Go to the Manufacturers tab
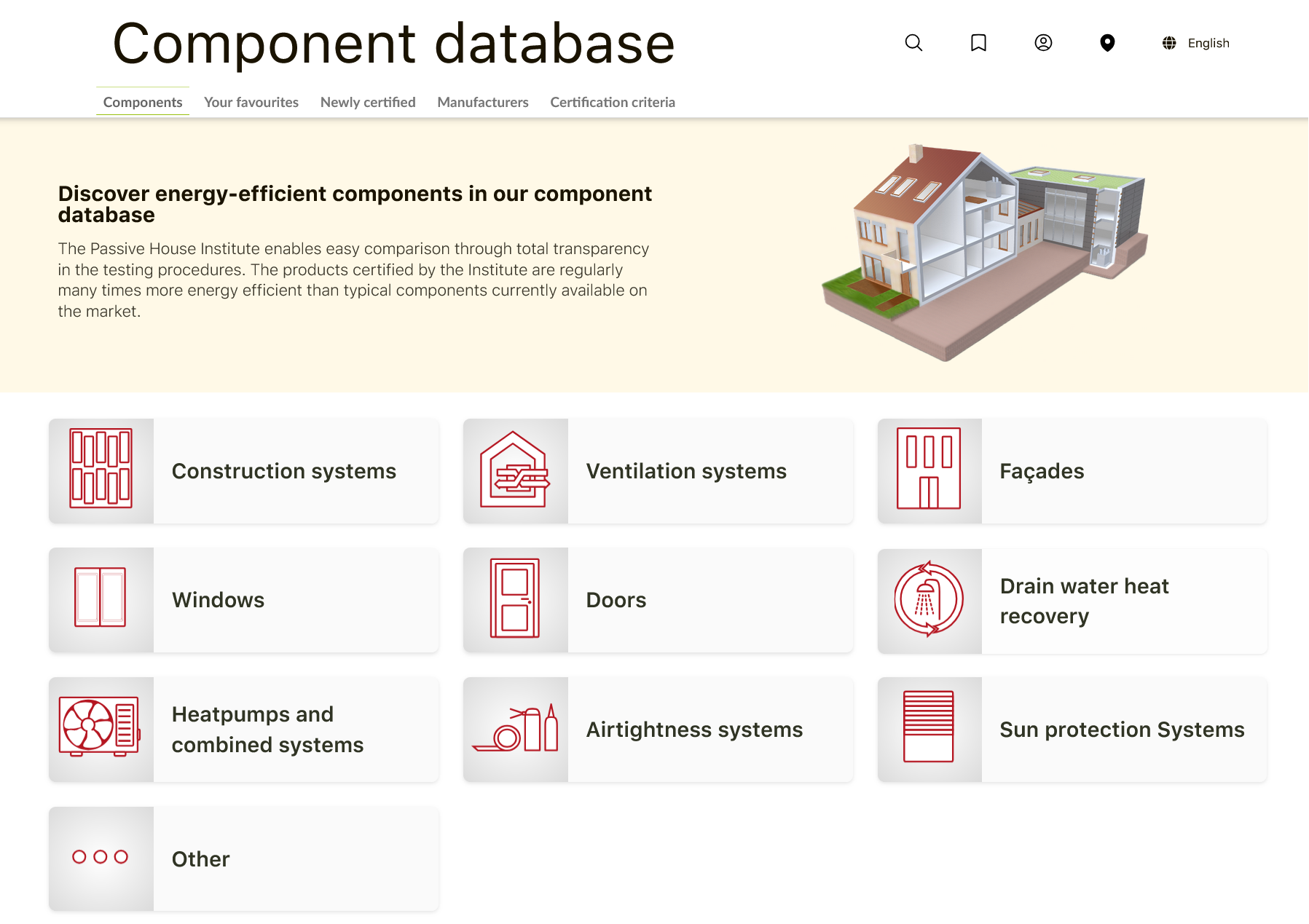The height and width of the screenshot is (924, 1309). [x=483, y=103]
